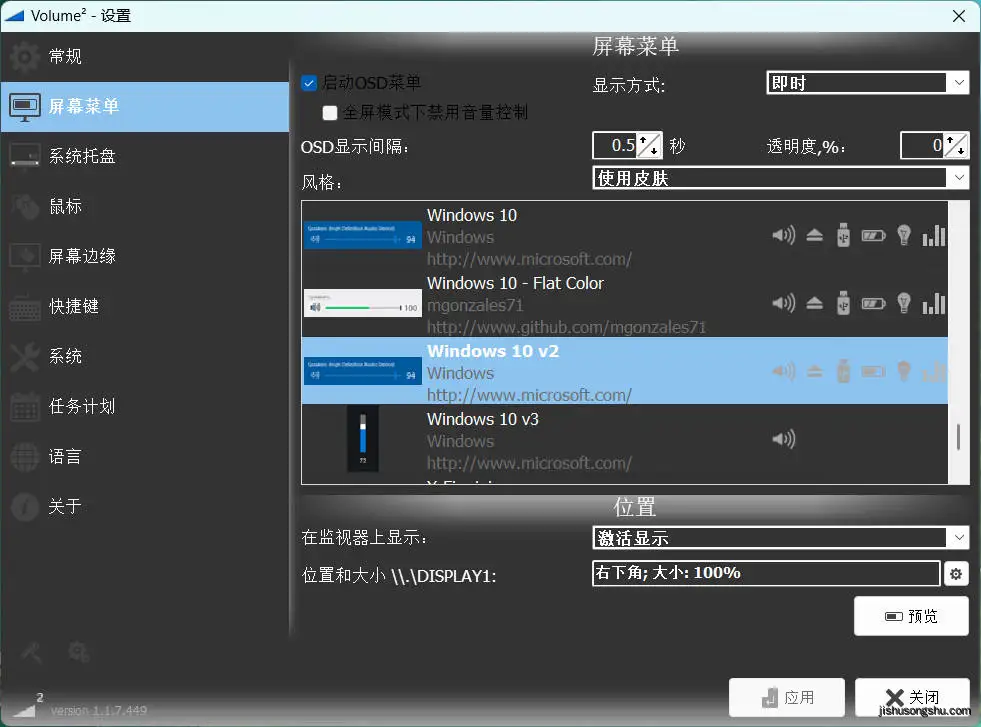The width and height of the screenshot is (981, 727).
Task: Click the faded tools icon at the sidebar bottom
Action: (x=31, y=653)
